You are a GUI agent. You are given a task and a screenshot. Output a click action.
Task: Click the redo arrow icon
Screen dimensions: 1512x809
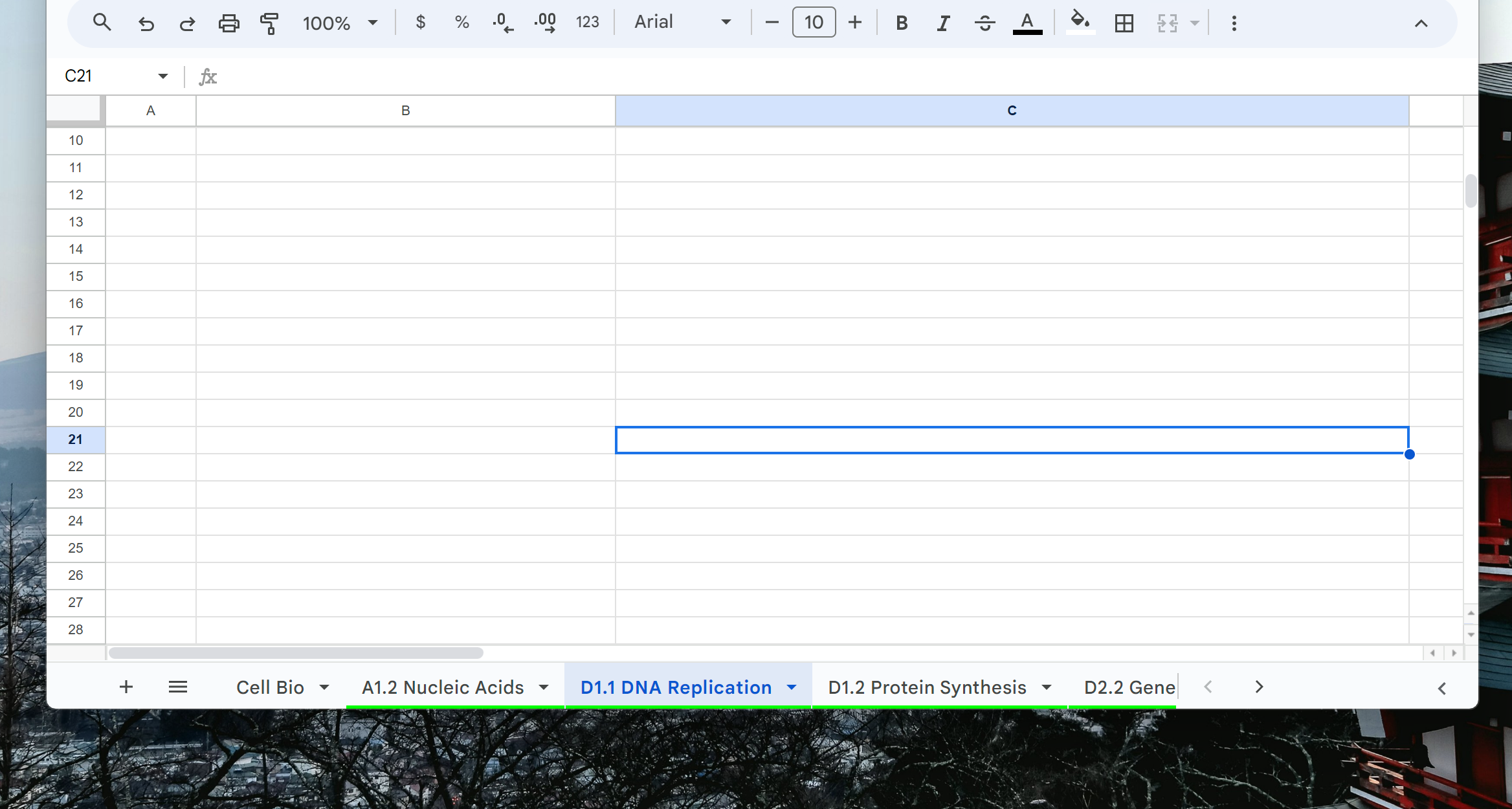click(187, 24)
